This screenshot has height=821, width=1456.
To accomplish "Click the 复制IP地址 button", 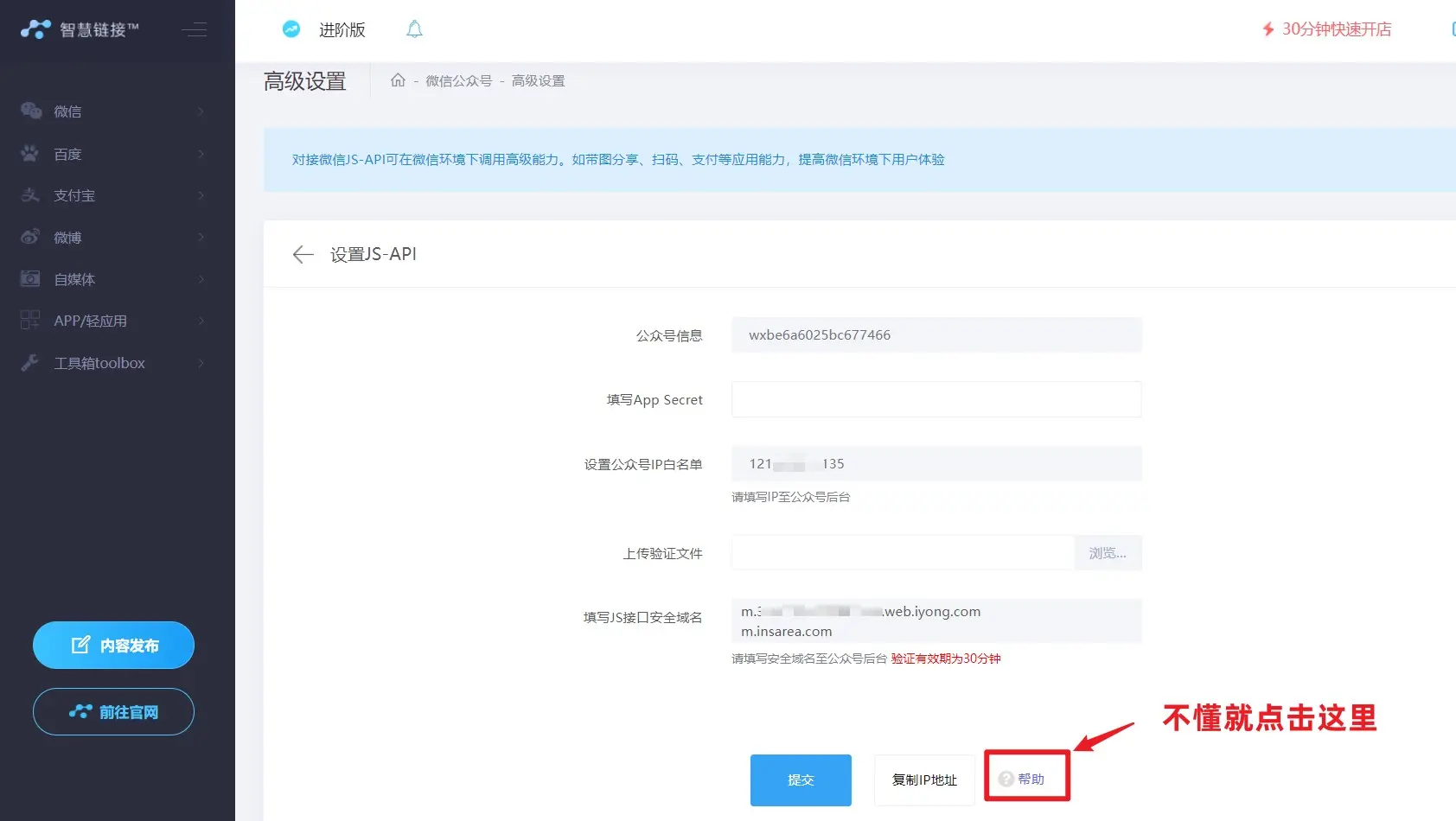I will 924,780.
